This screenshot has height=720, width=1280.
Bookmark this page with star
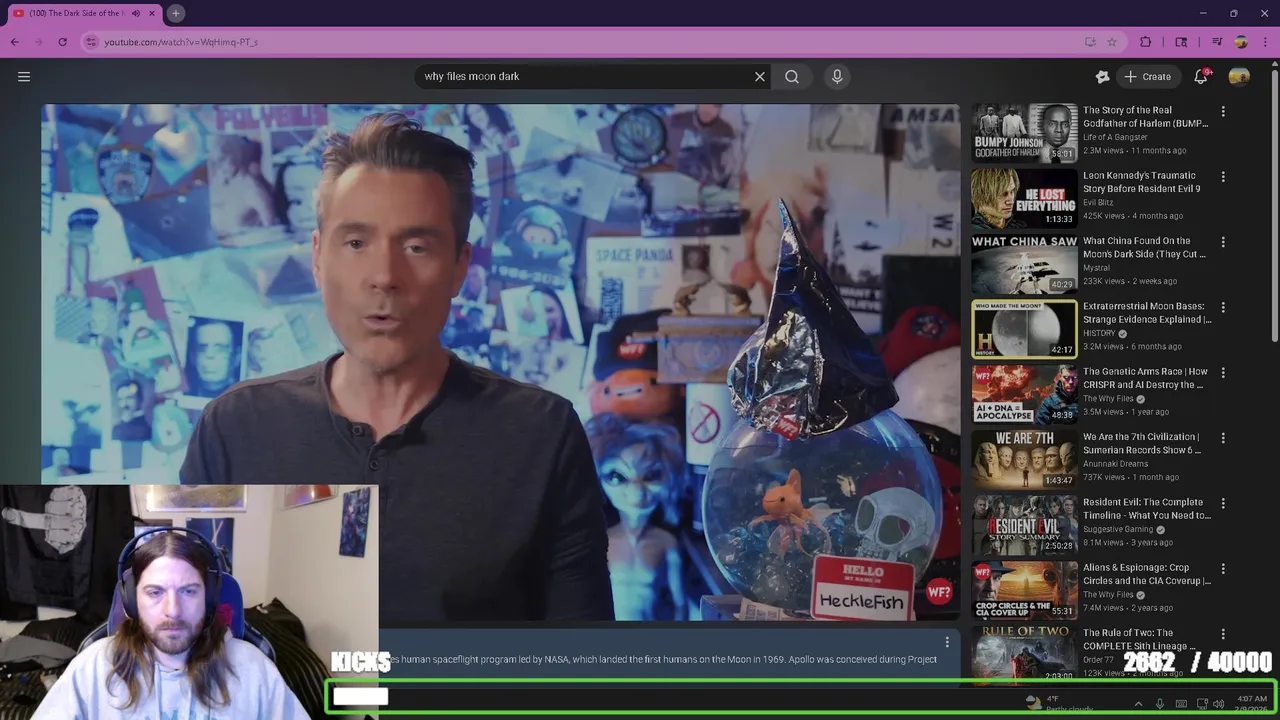coord(1112,42)
